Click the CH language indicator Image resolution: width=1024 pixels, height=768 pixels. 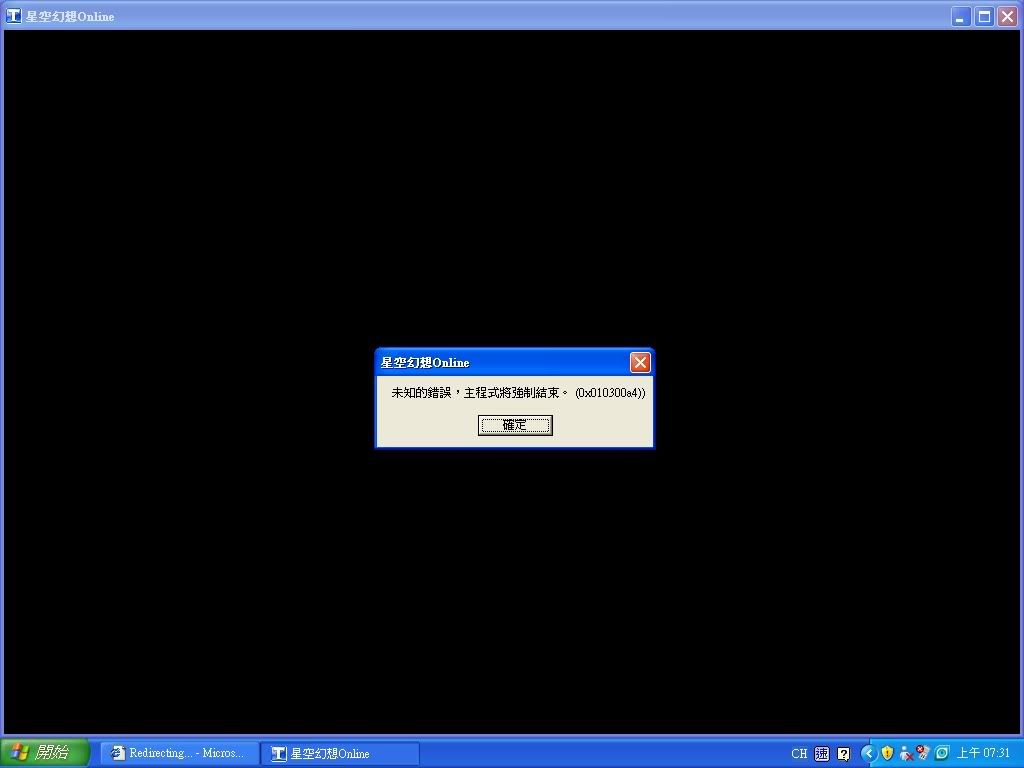tap(799, 753)
